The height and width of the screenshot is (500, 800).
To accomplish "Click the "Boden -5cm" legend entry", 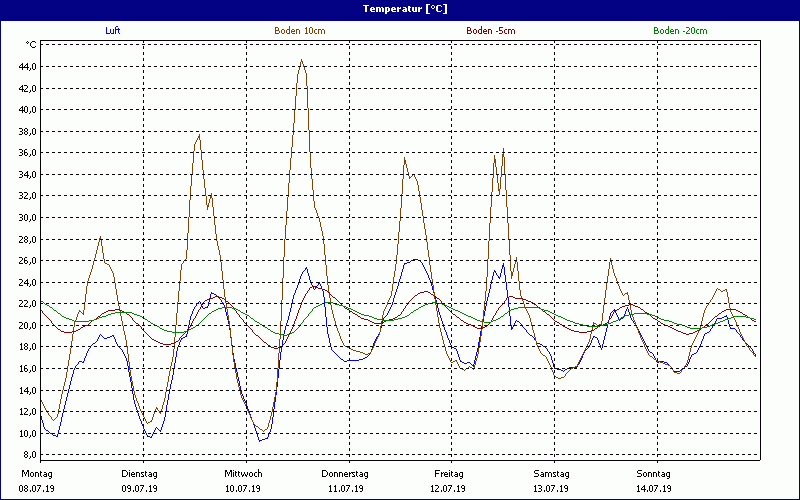I will tap(490, 31).
